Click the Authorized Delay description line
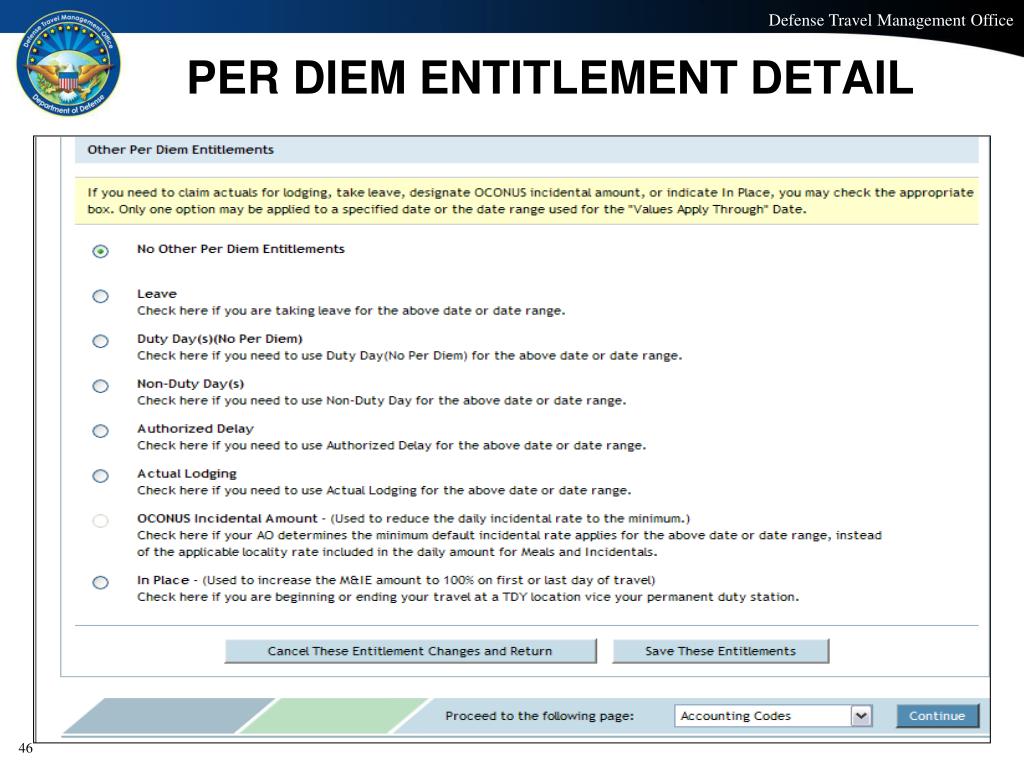 [x=391, y=445]
